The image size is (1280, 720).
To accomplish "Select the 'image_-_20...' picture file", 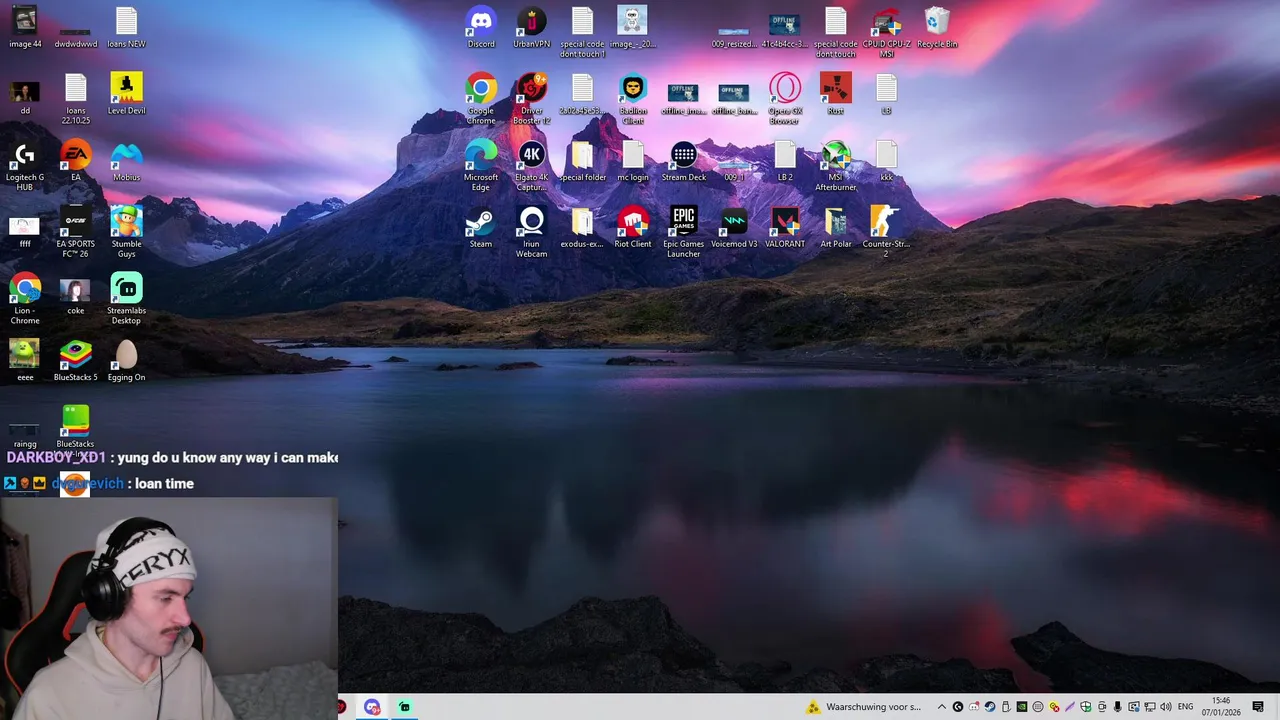I will click(x=633, y=27).
